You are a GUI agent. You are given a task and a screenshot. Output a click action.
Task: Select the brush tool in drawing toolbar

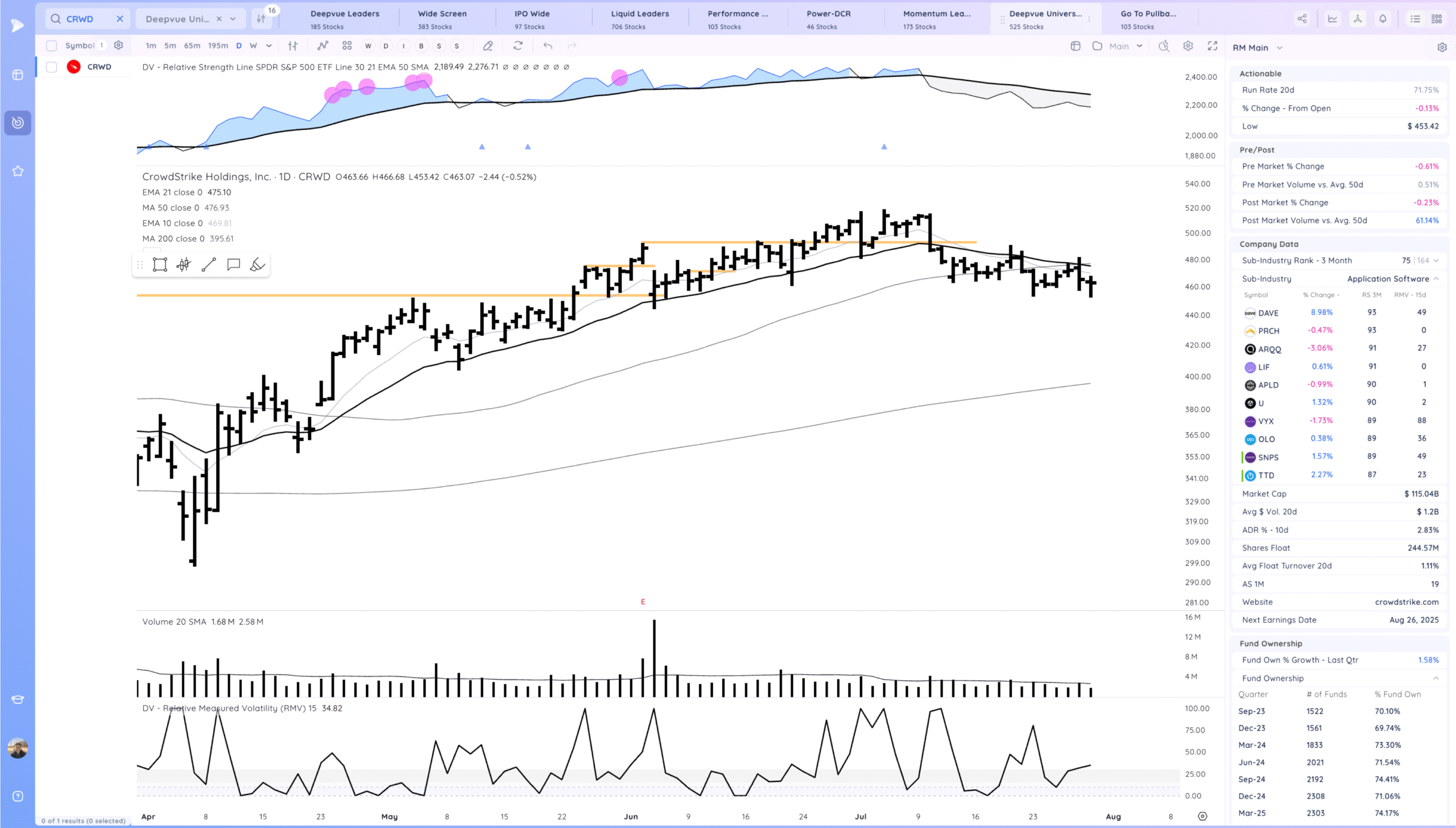(x=257, y=265)
